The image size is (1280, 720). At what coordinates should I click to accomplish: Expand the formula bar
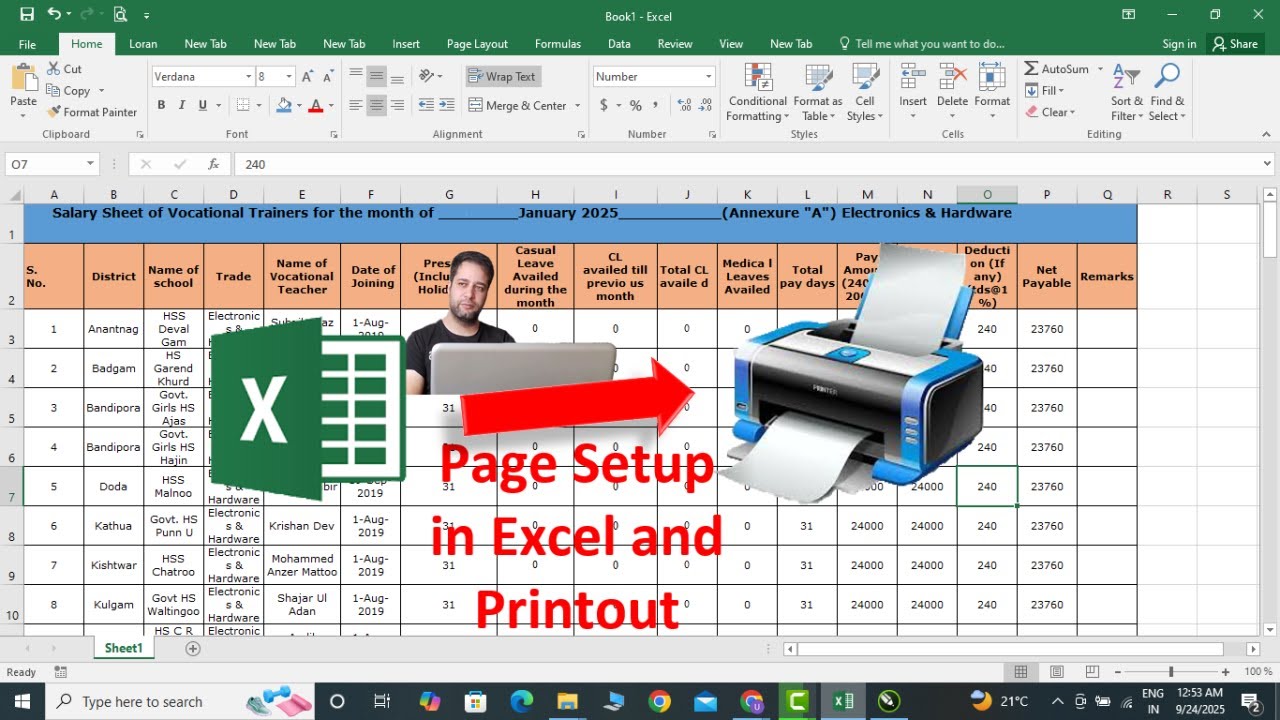[x=1268, y=164]
